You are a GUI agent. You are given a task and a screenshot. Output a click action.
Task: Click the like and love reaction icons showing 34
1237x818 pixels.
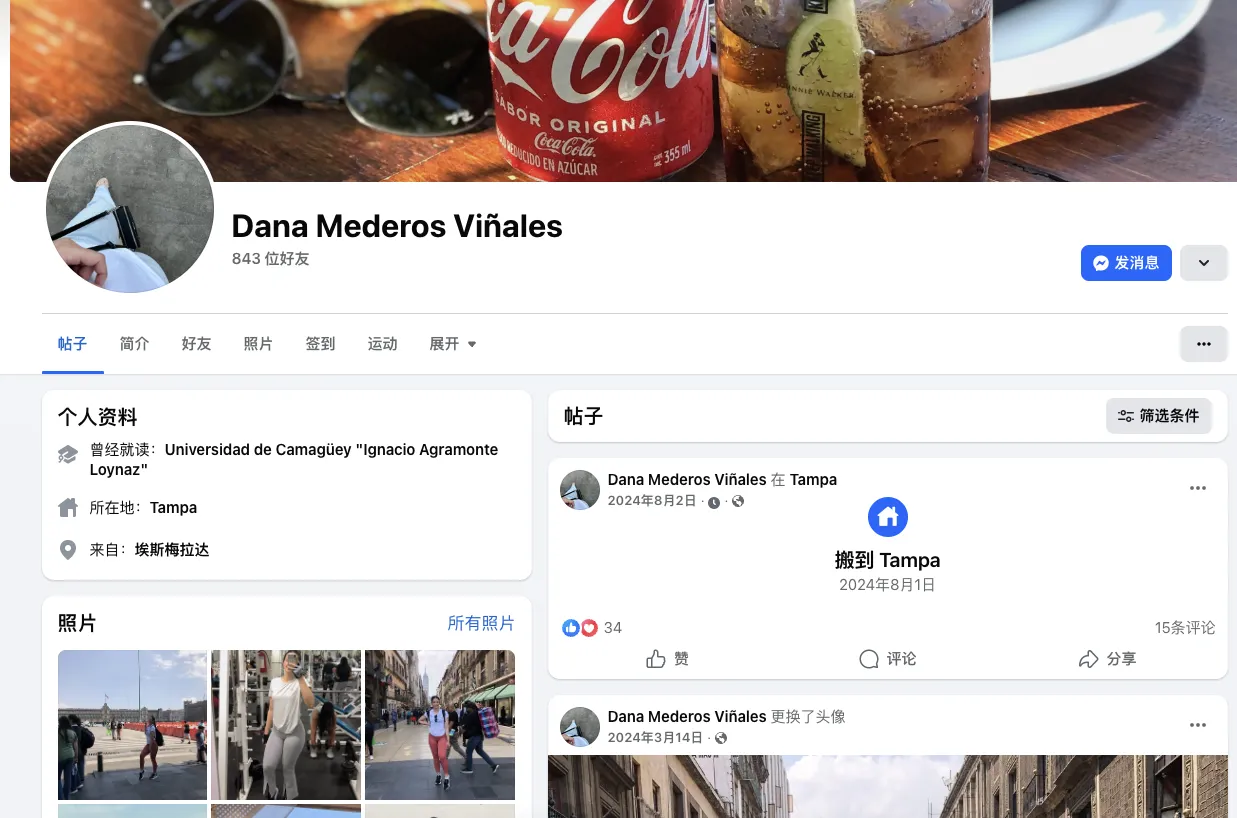pos(581,627)
